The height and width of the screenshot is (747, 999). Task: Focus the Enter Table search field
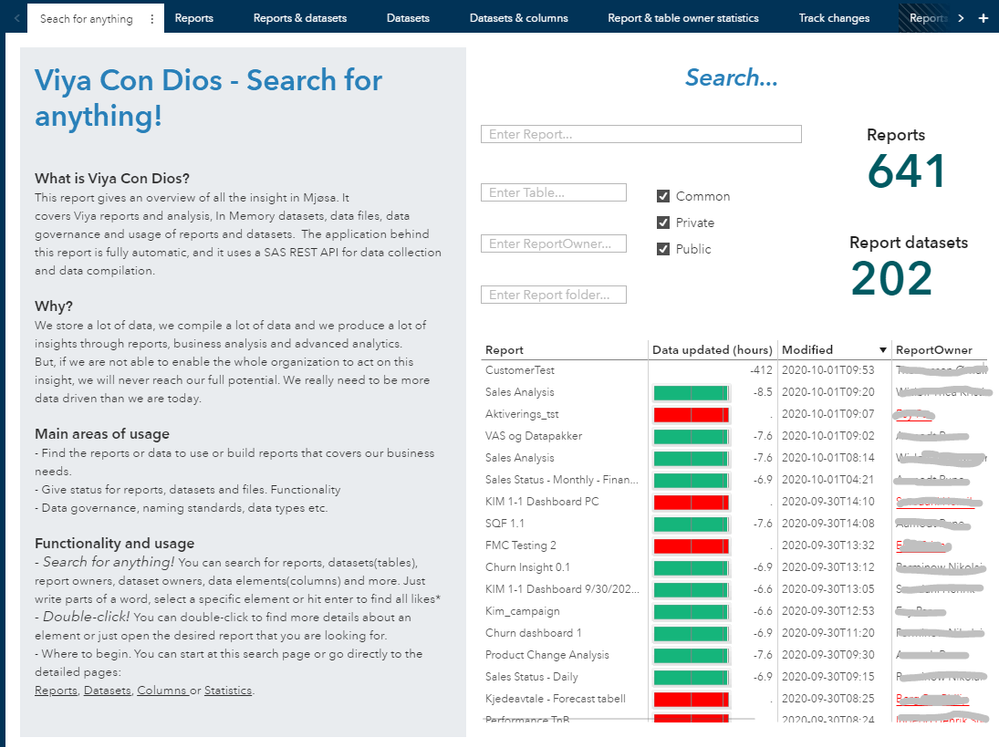tap(554, 192)
